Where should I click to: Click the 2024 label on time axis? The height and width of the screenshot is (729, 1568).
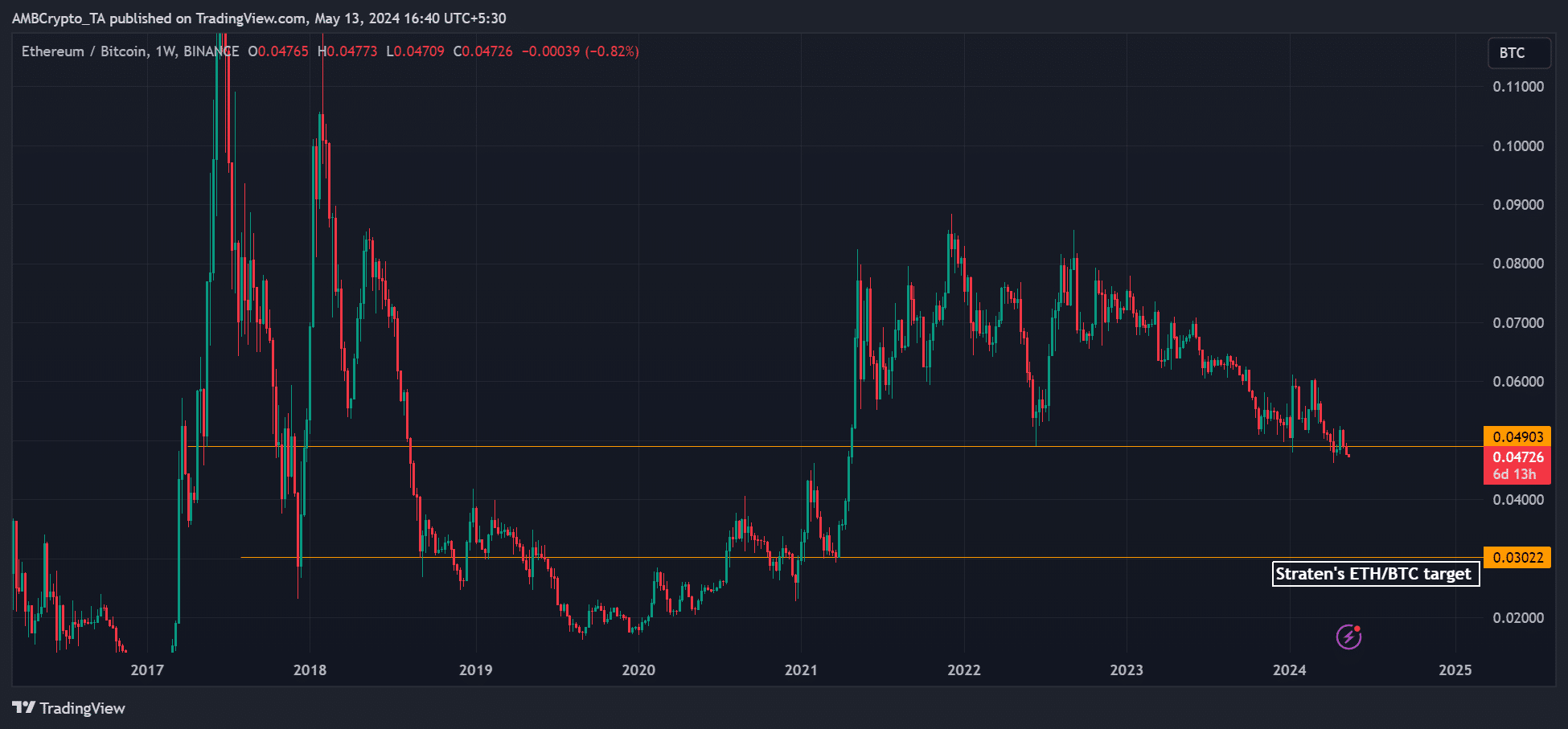coord(1290,670)
